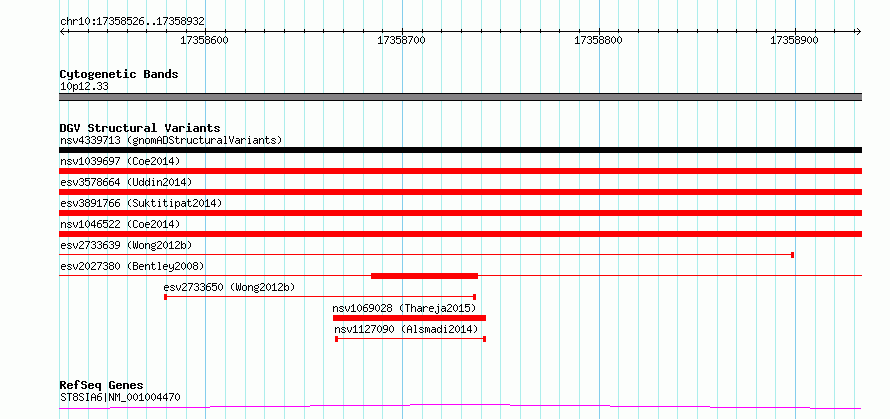
Task: Select the nsv1127090 variant line
Action: point(411,339)
